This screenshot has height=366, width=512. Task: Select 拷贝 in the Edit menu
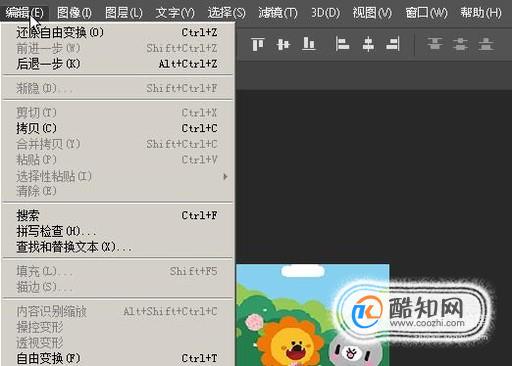click(117, 128)
